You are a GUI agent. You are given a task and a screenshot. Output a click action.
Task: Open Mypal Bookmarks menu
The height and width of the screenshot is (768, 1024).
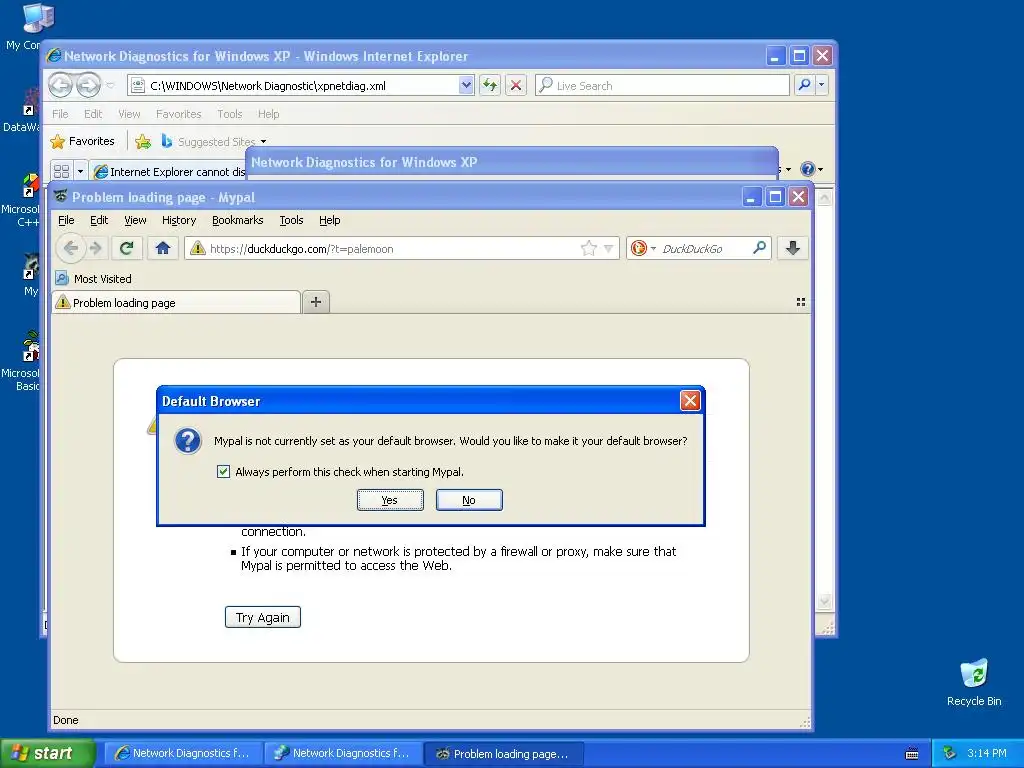tap(238, 220)
